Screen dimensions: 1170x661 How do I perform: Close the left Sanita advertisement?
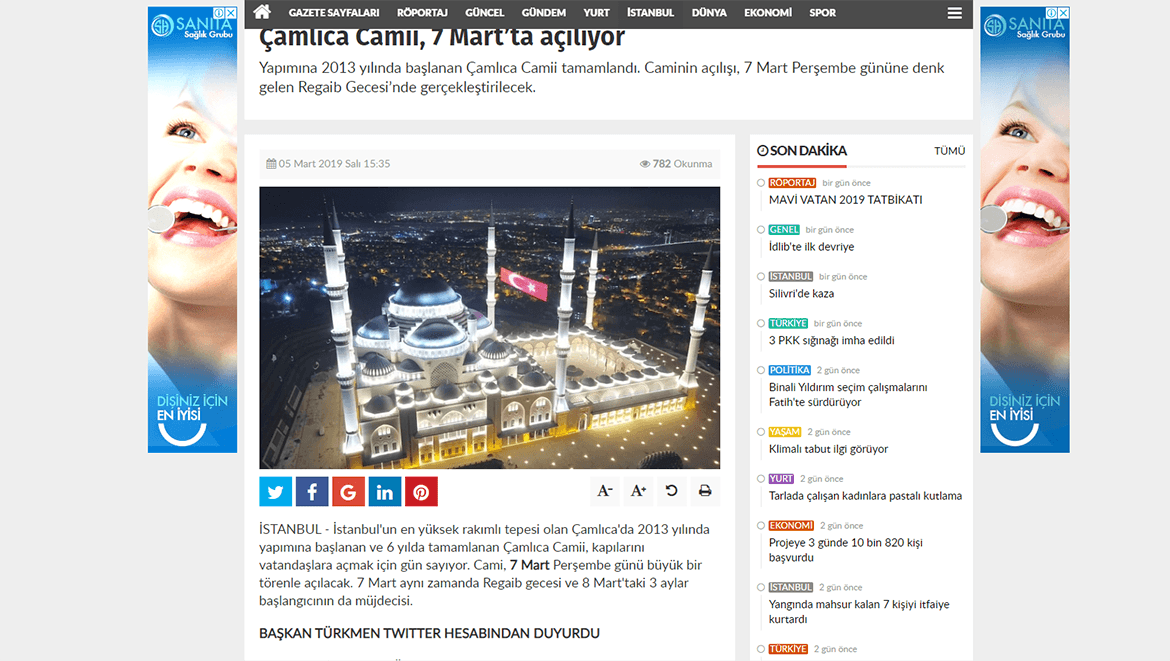(x=230, y=13)
